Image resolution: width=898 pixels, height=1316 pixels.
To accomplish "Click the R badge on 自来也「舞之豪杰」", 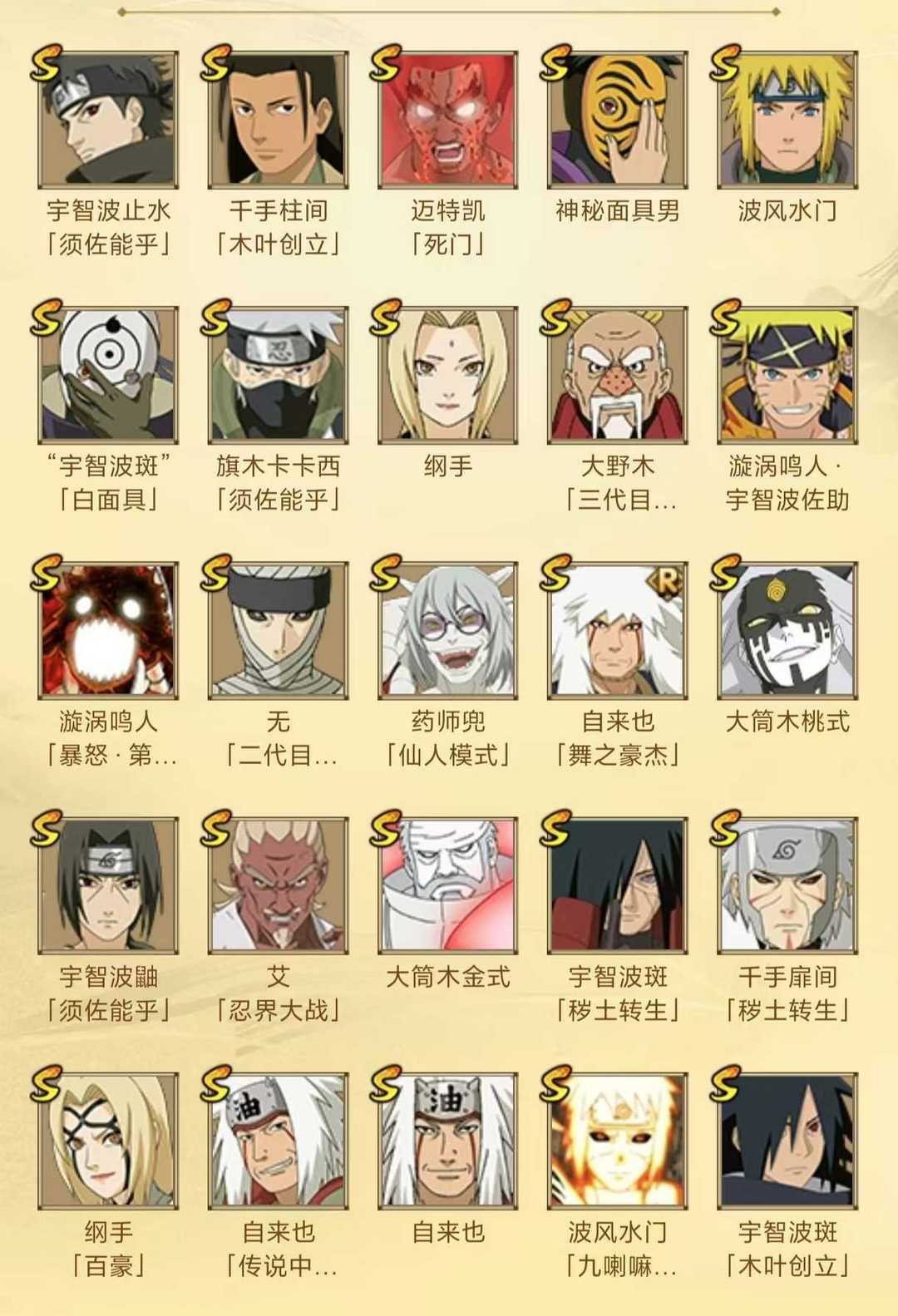I will [x=667, y=582].
